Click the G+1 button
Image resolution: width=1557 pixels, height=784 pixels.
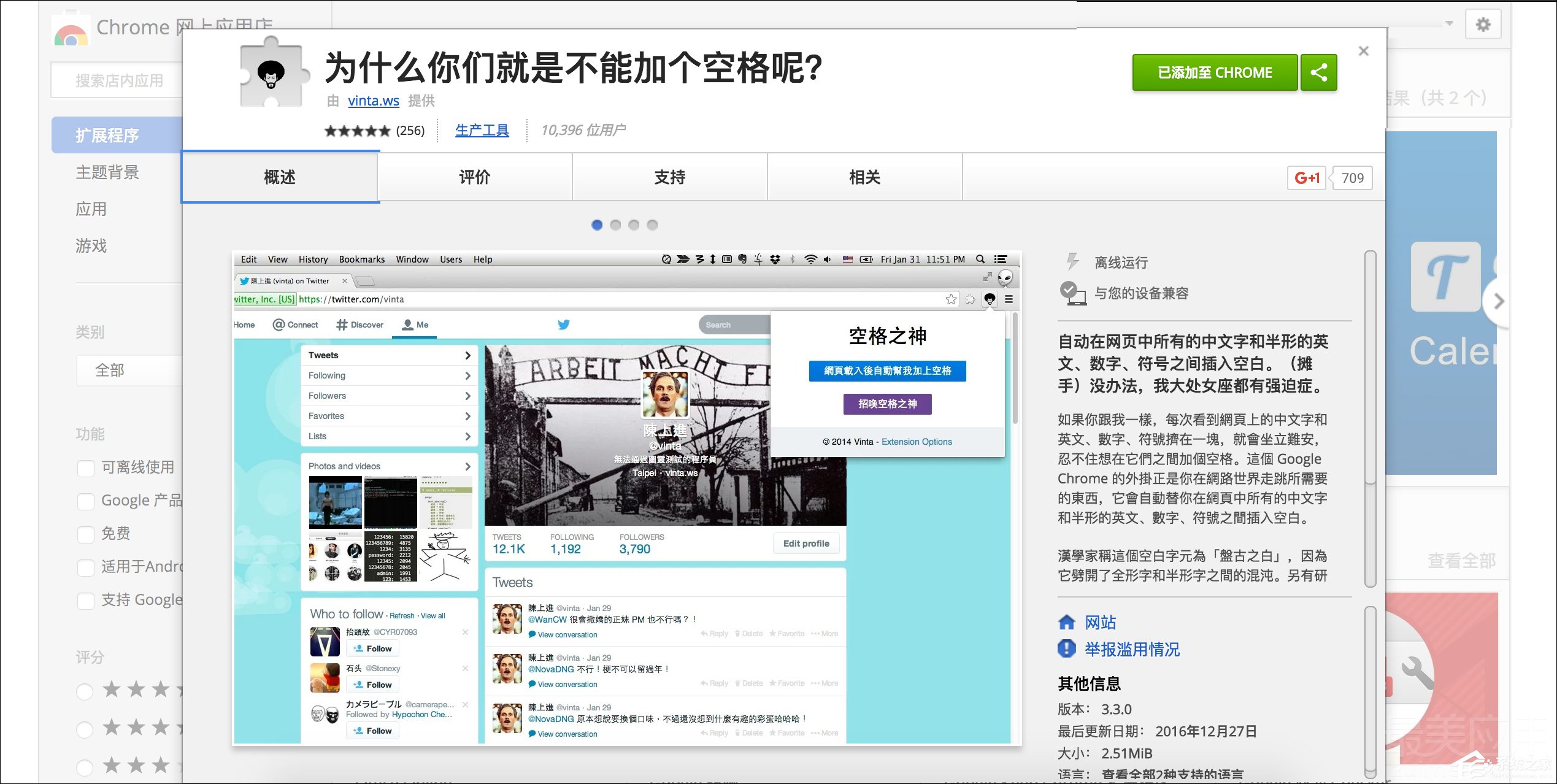coord(1307,178)
